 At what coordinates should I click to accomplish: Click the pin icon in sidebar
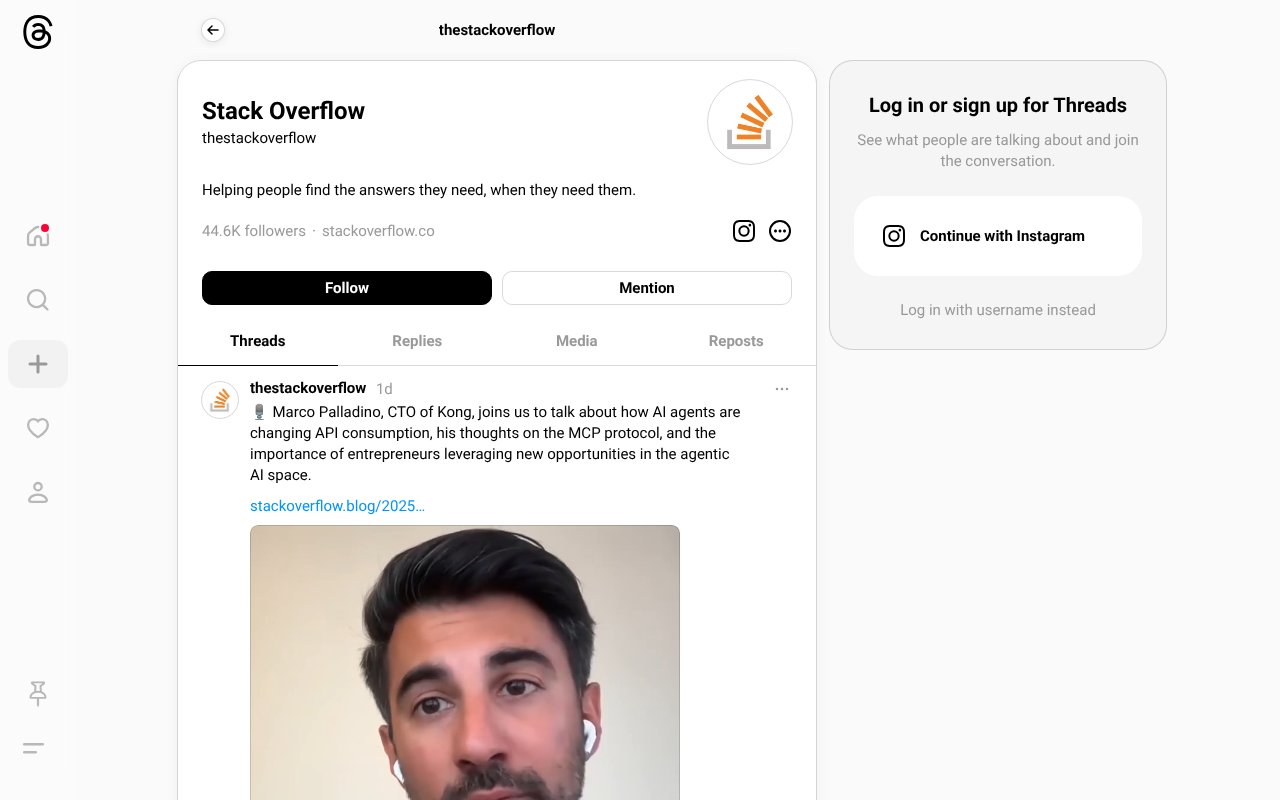click(38, 693)
